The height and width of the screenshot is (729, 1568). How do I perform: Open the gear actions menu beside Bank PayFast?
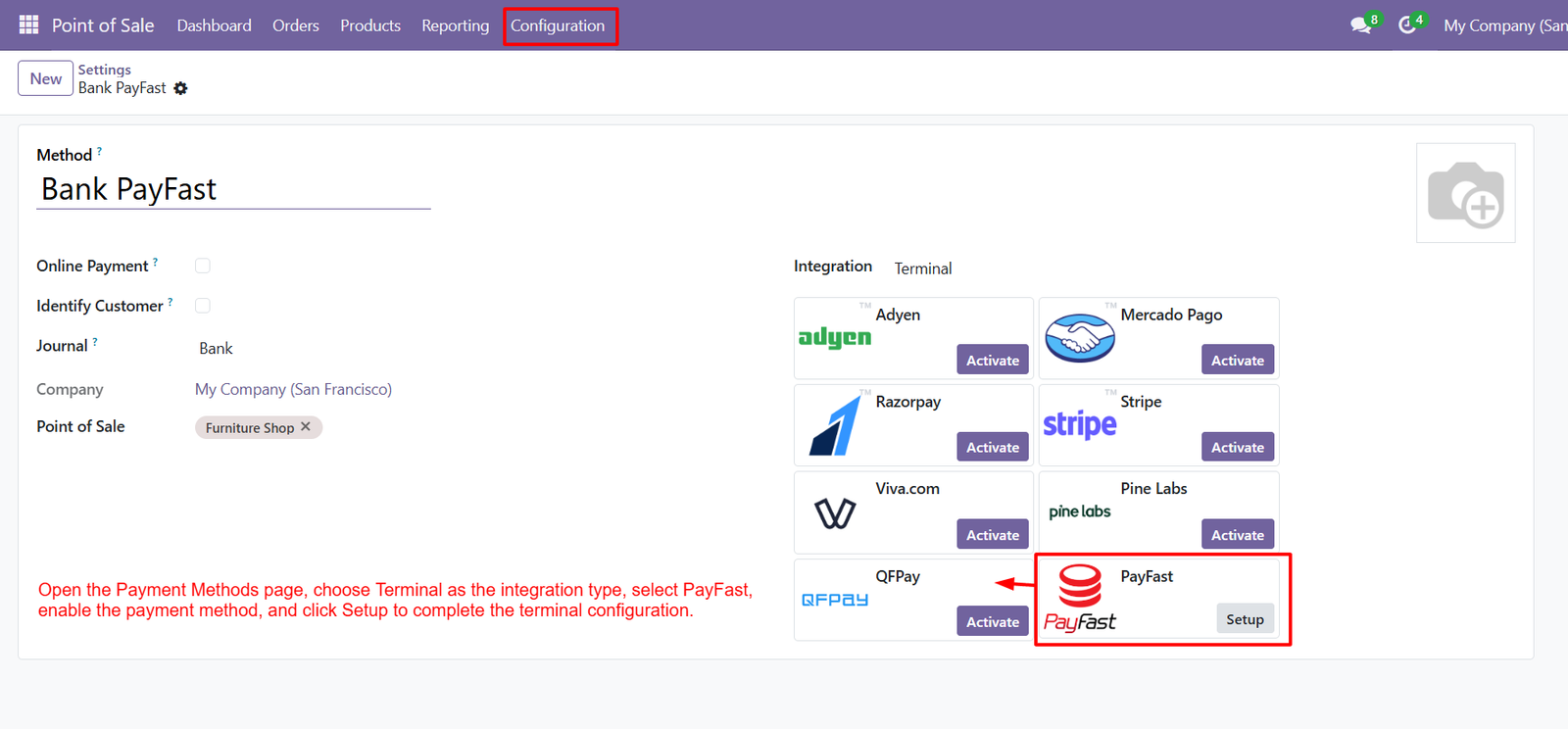[x=180, y=88]
